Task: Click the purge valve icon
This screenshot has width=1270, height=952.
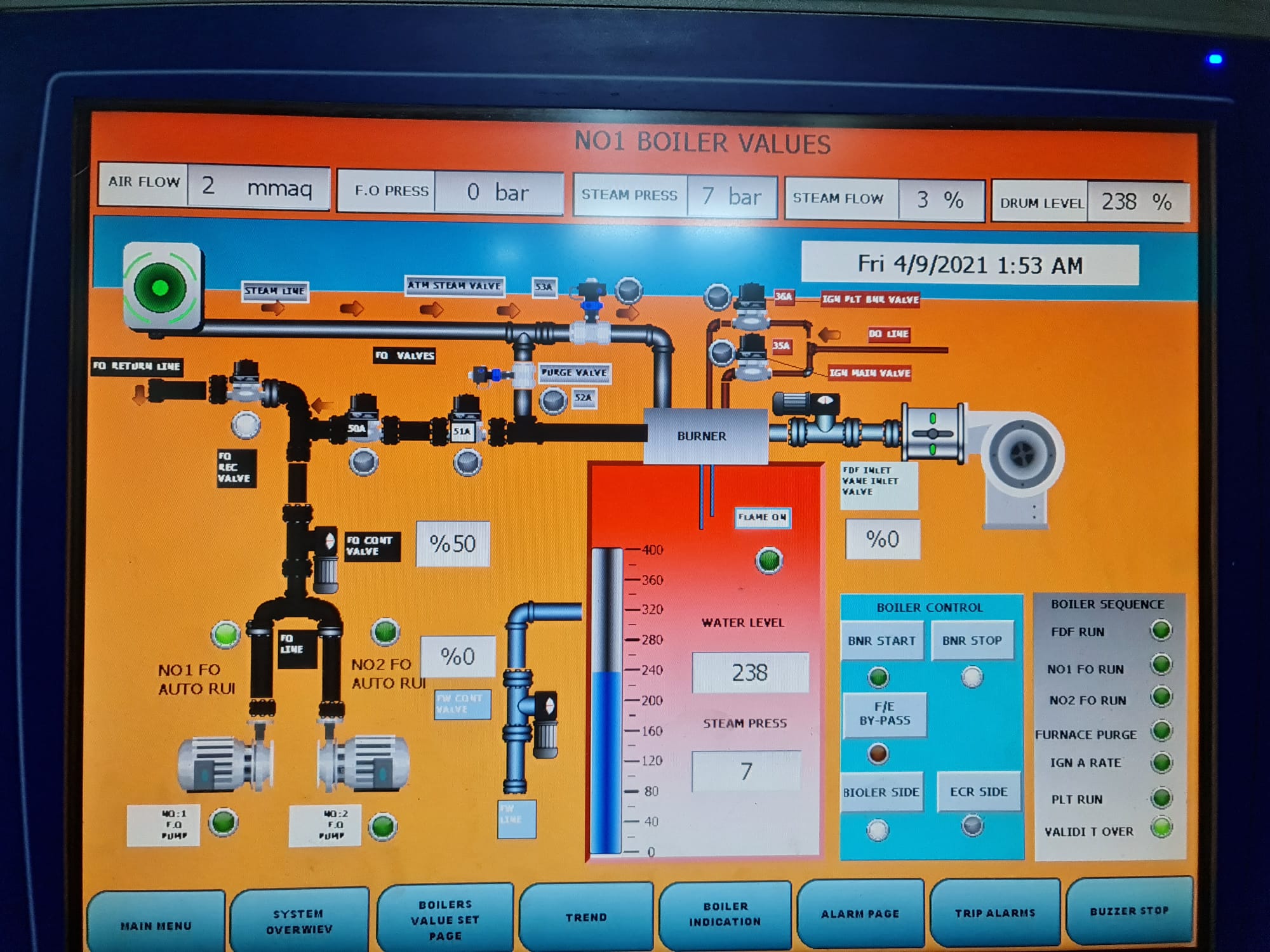Action: (498, 375)
